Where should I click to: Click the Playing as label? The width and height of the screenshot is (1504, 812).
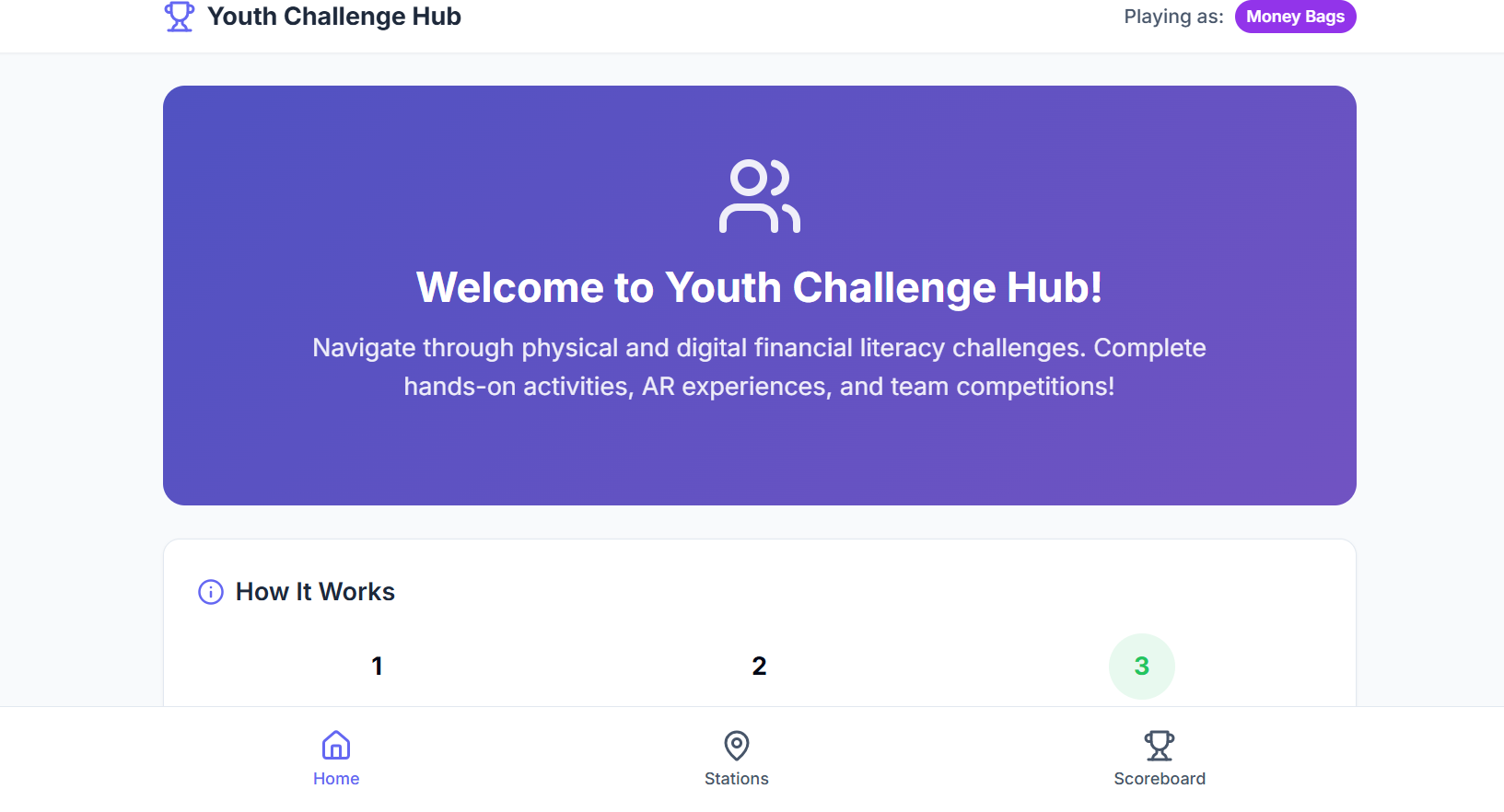coord(1173,16)
